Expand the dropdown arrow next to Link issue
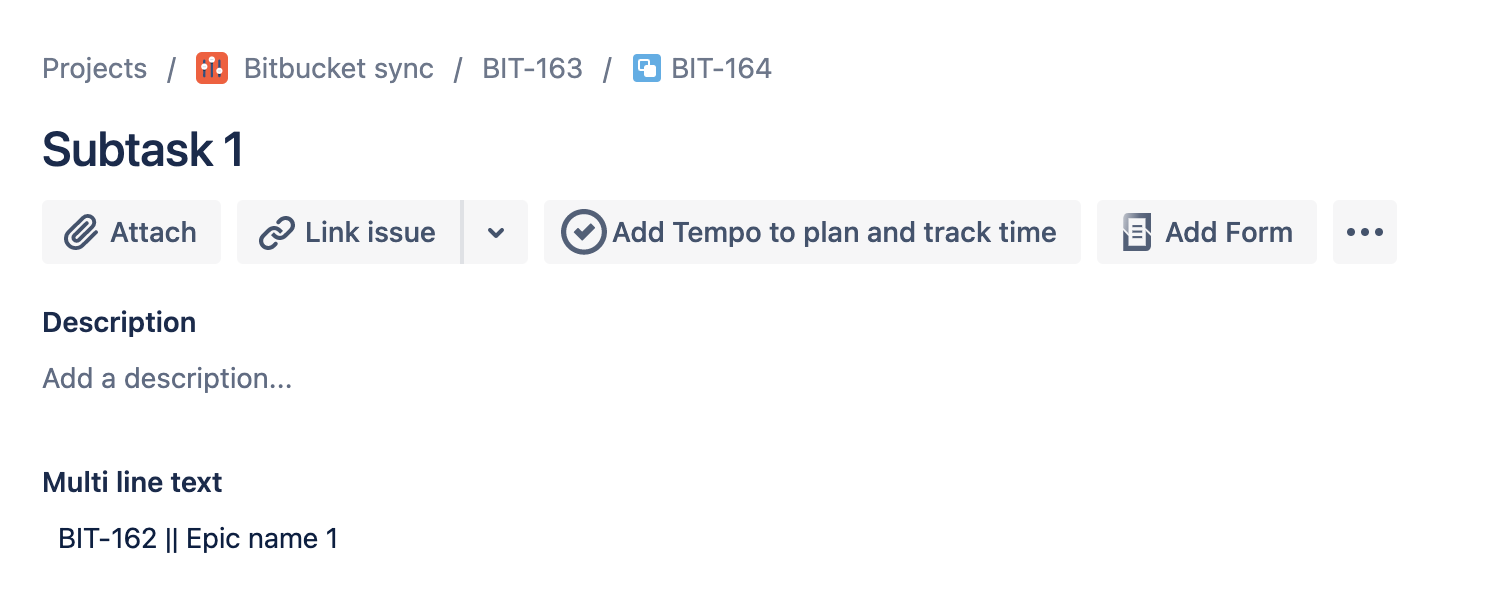This screenshot has width=1486, height=602. (496, 232)
